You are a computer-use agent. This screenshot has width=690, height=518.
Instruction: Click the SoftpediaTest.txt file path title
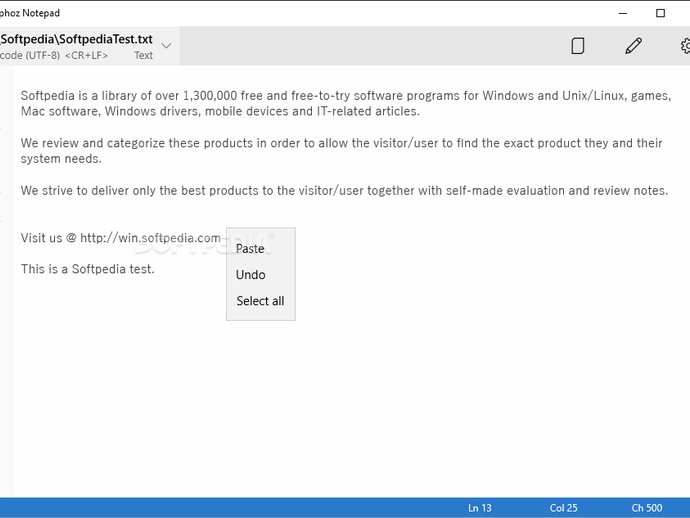[77, 39]
